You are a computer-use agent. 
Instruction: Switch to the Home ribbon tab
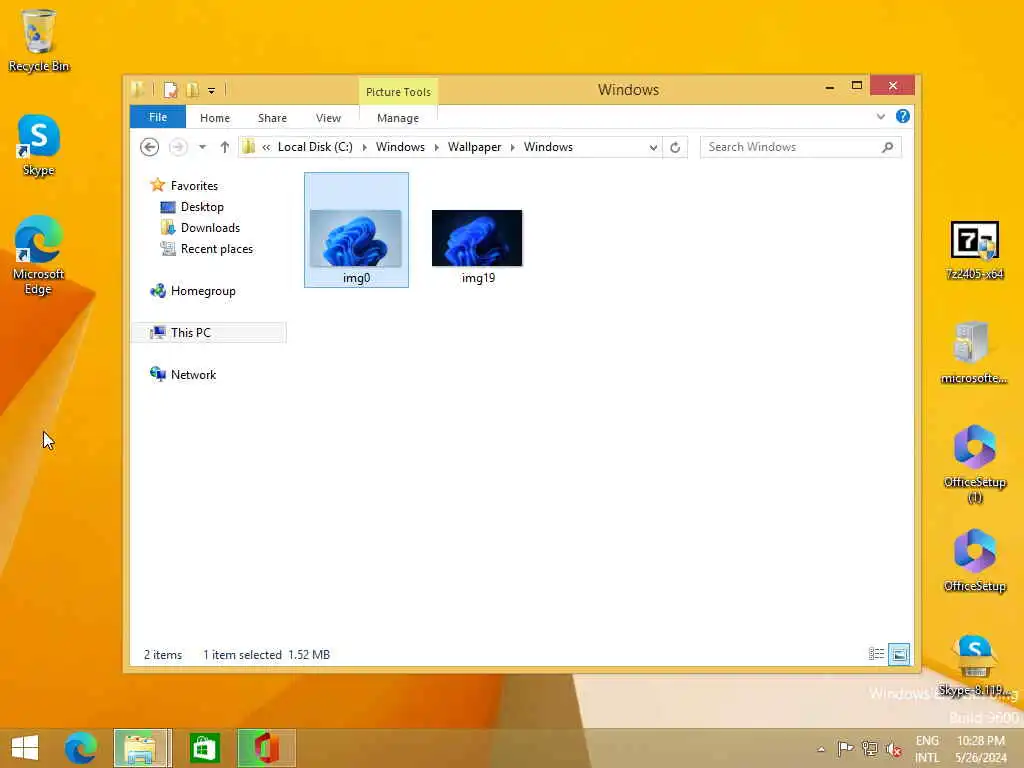215,118
